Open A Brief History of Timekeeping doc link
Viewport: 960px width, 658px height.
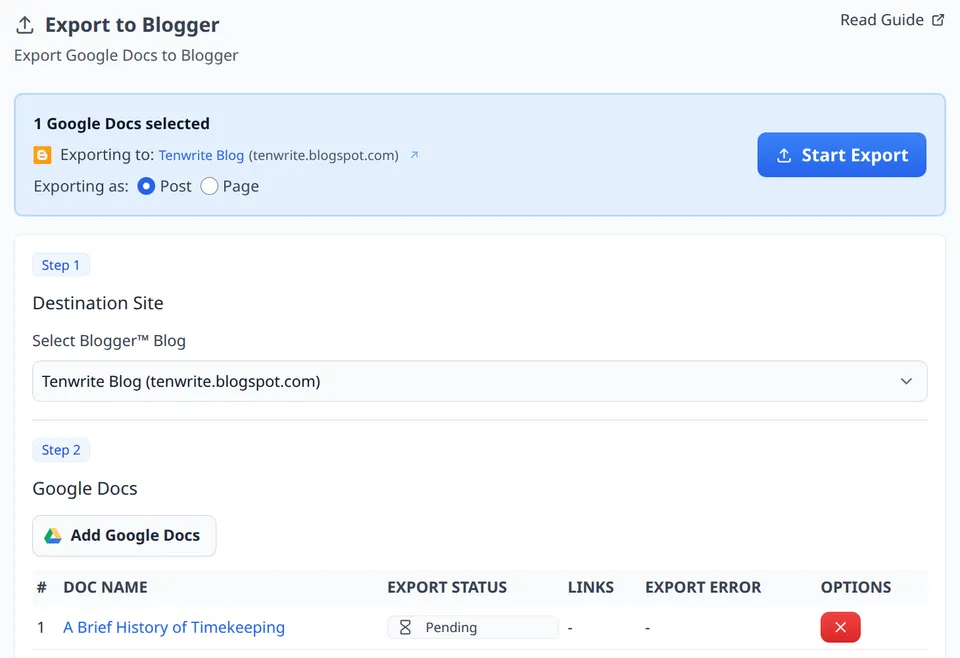coord(174,627)
